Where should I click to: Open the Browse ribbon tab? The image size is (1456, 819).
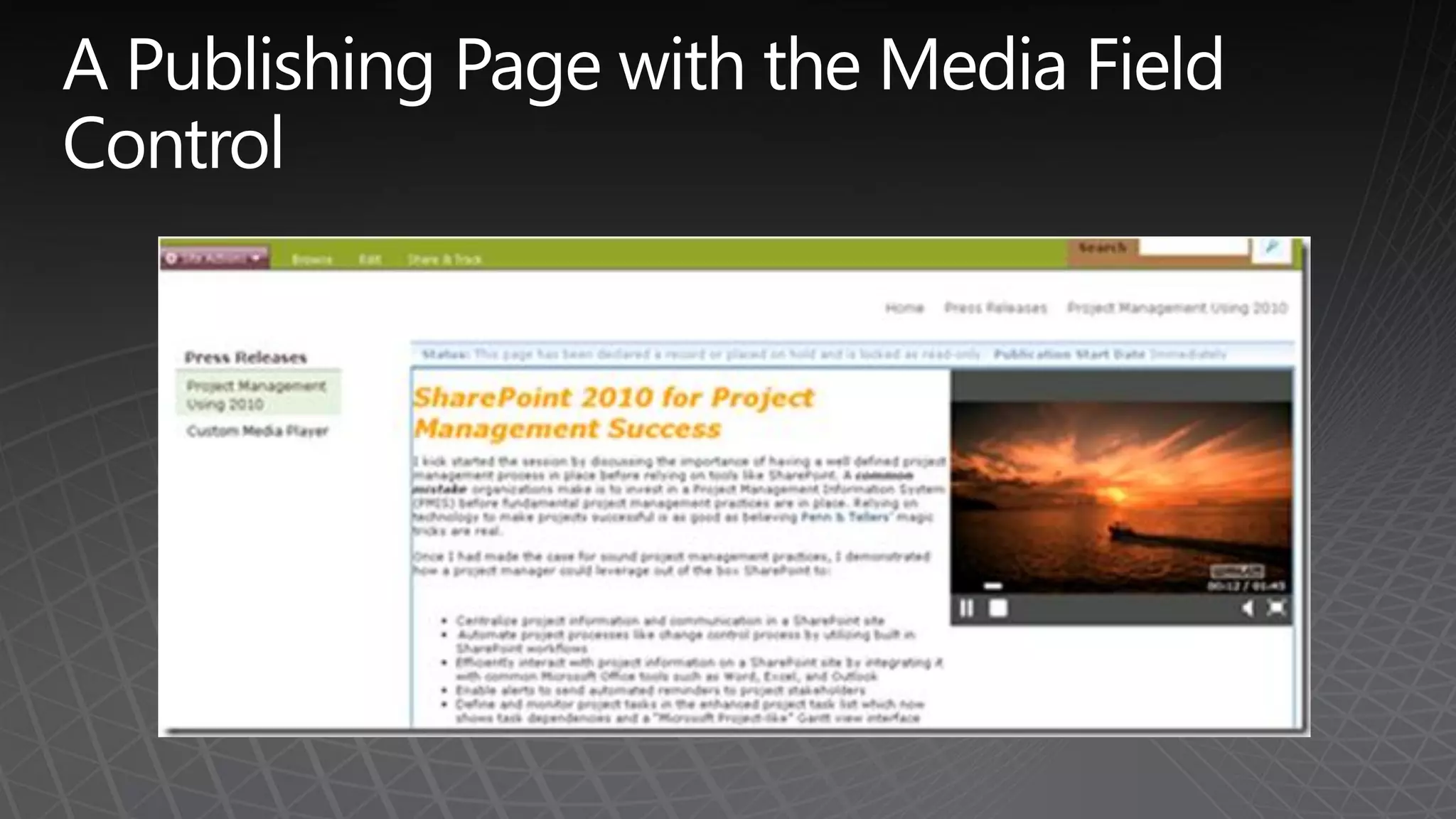point(311,259)
